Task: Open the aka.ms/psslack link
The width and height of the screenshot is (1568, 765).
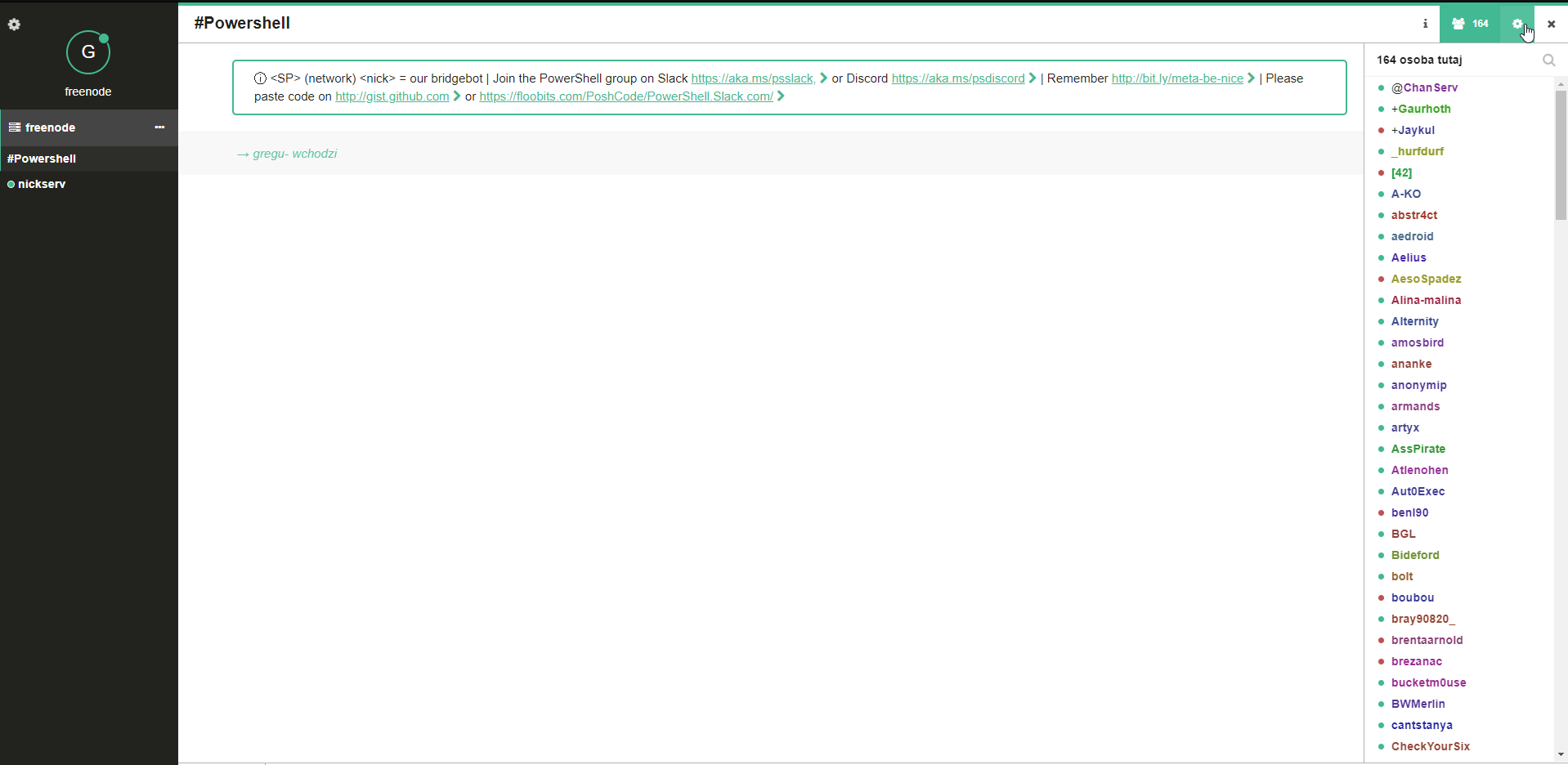Action: 754,78
